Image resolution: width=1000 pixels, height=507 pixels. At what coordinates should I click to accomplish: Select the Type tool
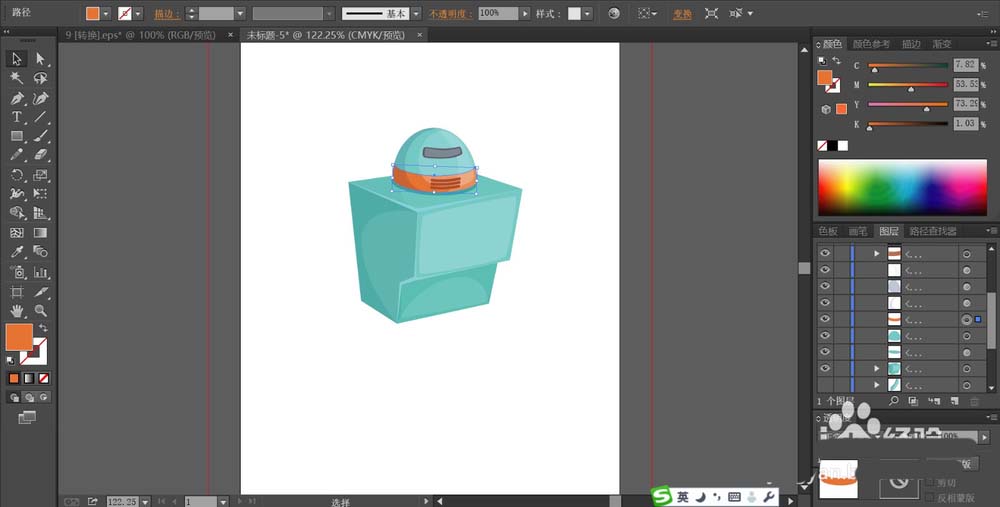(x=17, y=117)
